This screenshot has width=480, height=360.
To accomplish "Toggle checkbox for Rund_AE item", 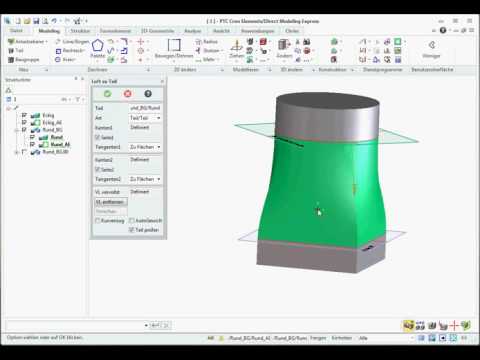I will click(32, 144).
